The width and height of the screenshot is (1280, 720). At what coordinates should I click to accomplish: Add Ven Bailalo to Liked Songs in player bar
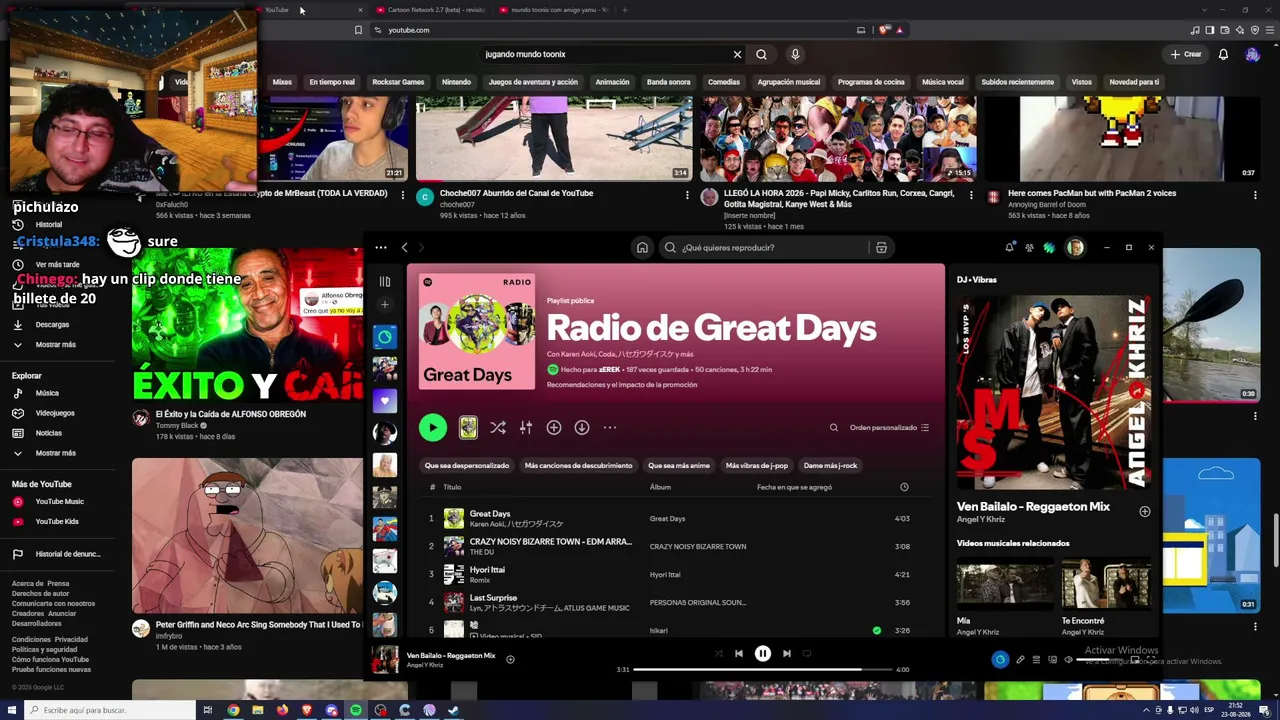pyautogui.click(x=510, y=659)
